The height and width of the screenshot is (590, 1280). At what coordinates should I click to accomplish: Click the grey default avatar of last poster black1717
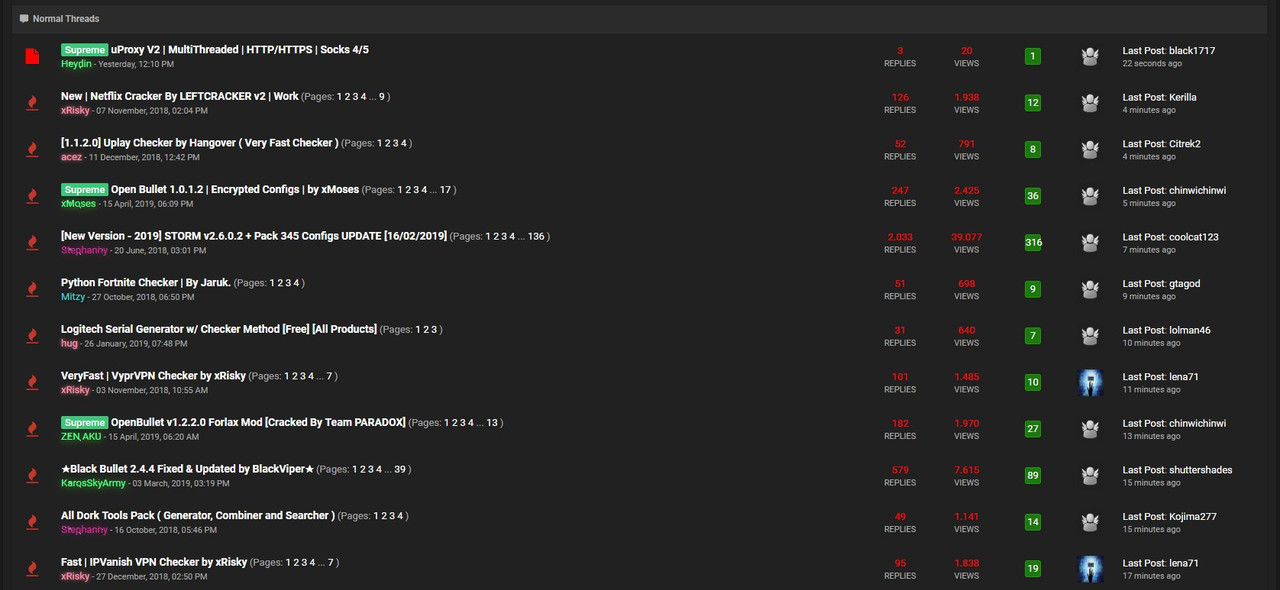pyautogui.click(x=1090, y=56)
